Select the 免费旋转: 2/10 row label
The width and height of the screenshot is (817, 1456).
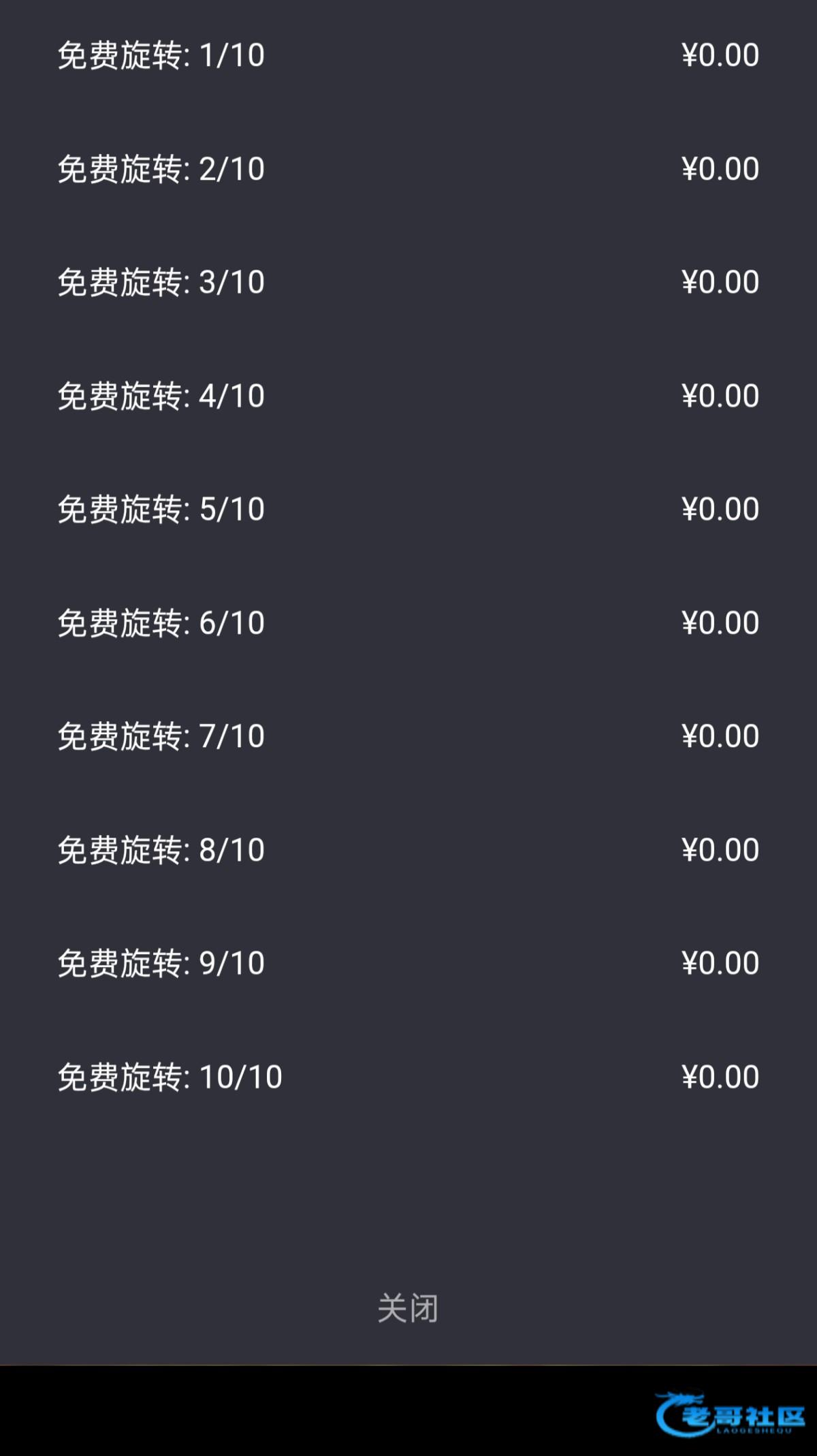click(161, 169)
